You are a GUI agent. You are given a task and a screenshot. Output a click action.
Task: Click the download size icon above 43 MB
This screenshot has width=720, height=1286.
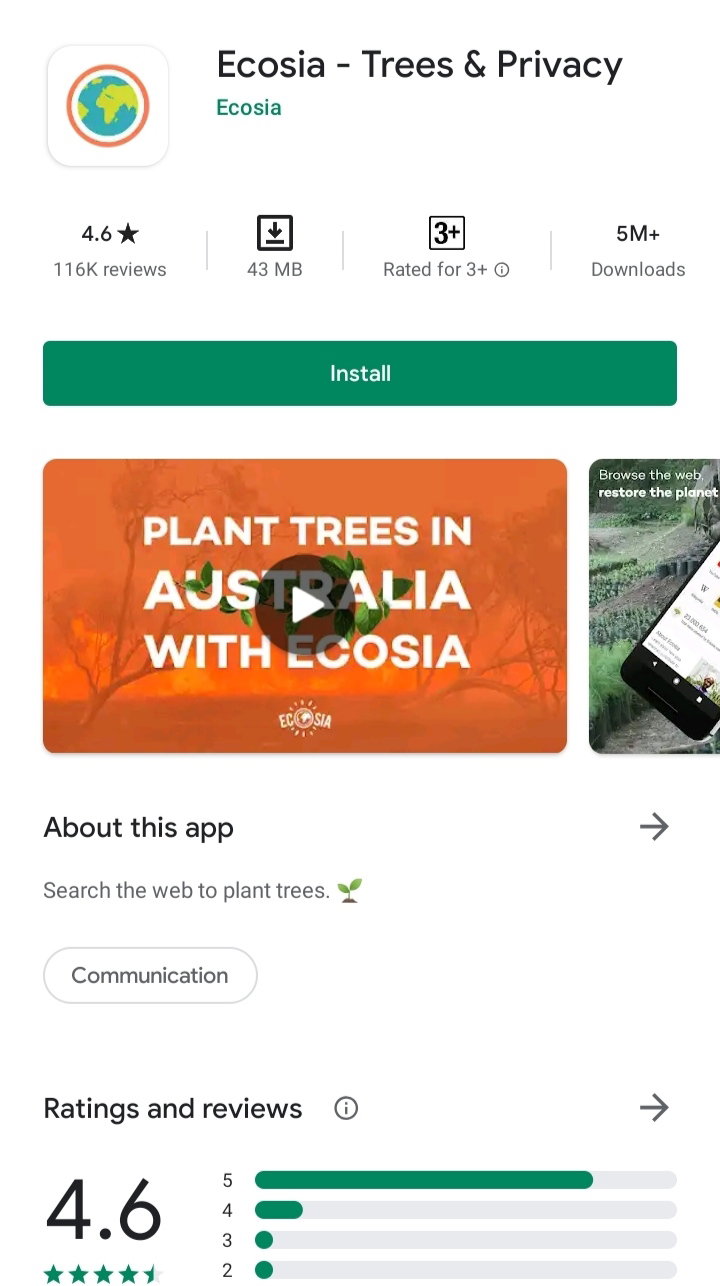[x=274, y=233]
